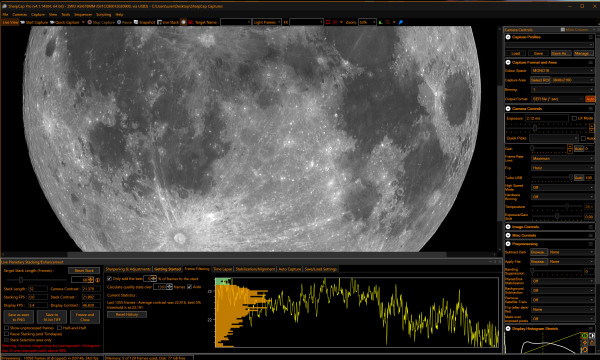
Task: Switch to the Auto Capture tab
Action: [x=290, y=269]
